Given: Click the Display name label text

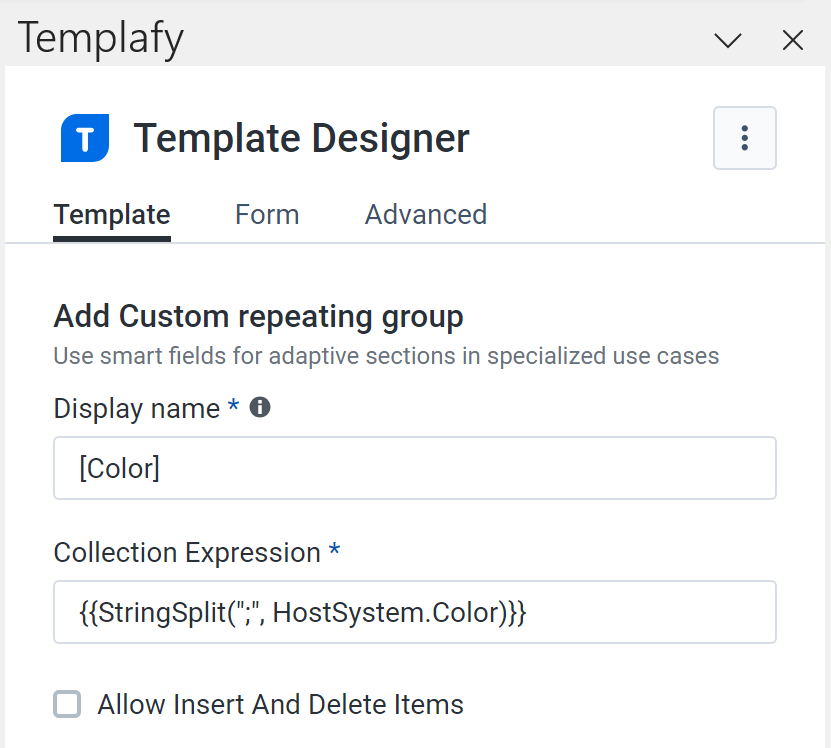Looking at the screenshot, I should (x=136, y=409).
